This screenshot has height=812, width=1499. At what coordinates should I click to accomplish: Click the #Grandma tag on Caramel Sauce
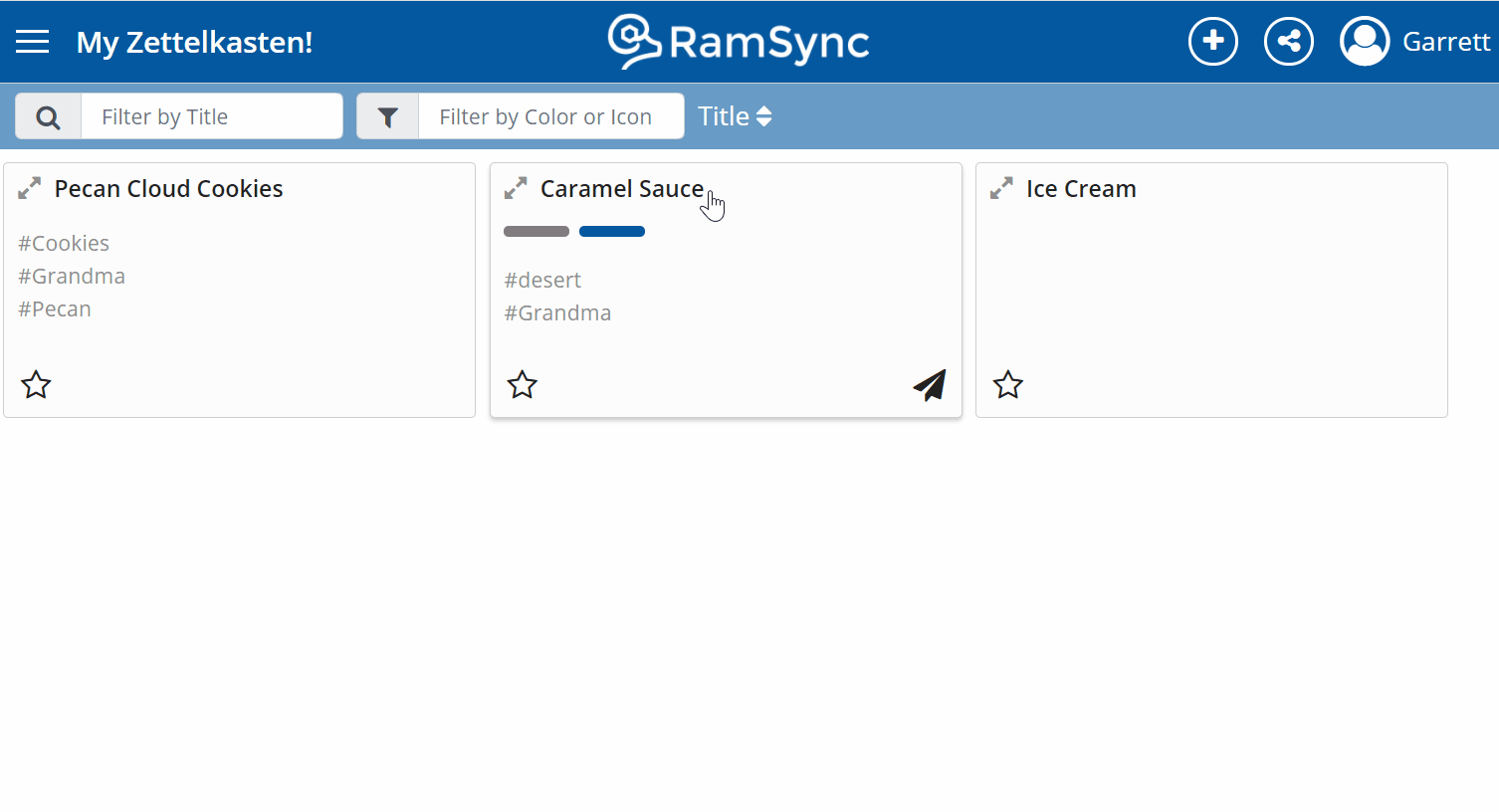tap(557, 312)
